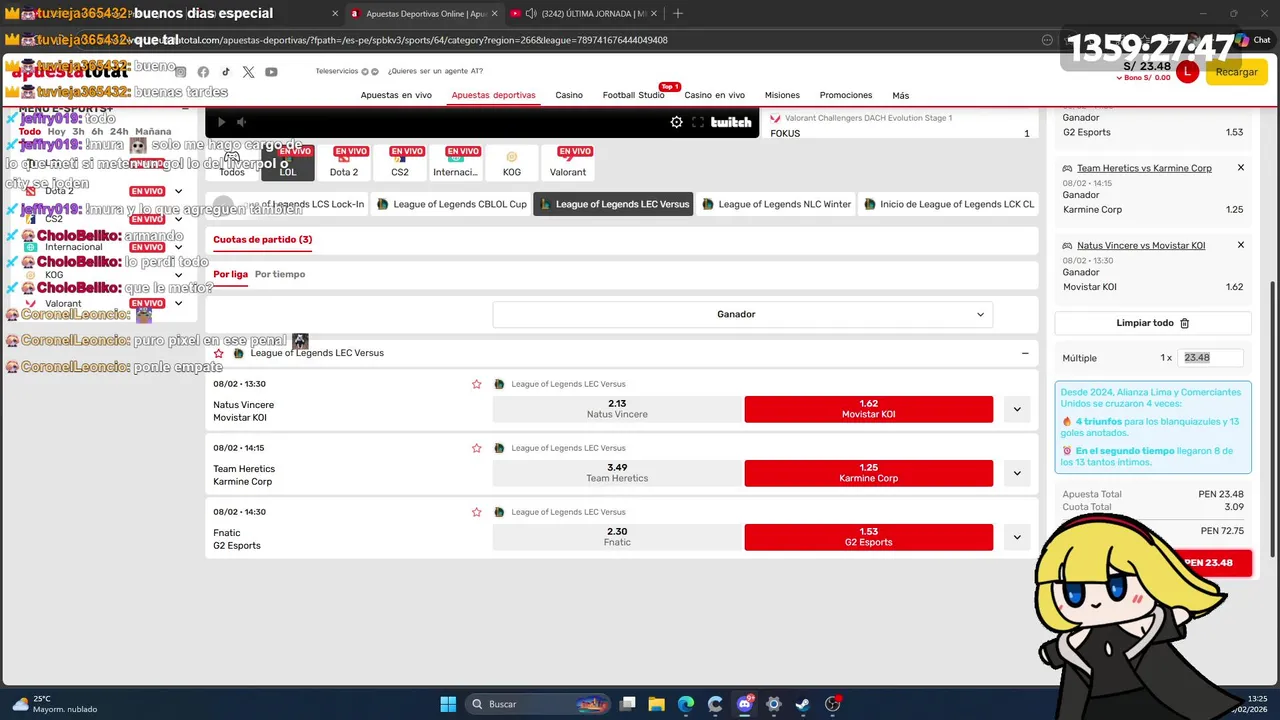
Task: Remove Natus Vincere vs Movistar KOI from slip
Action: pos(1241,245)
